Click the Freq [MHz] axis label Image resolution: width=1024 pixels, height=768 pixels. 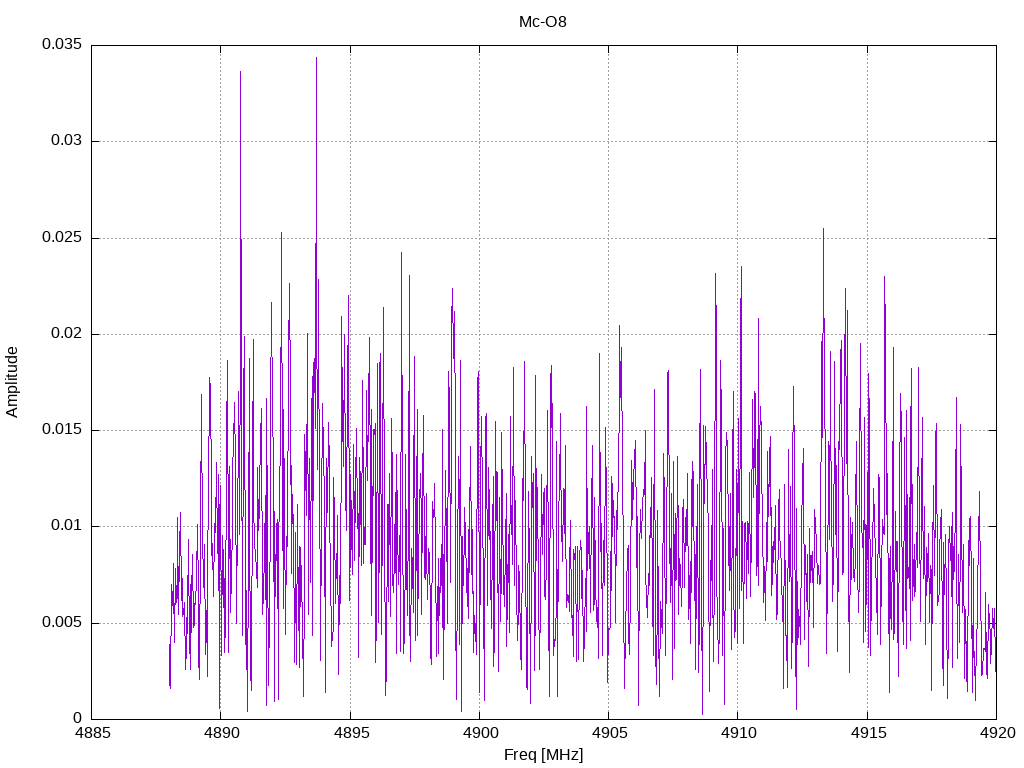click(543, 755)
